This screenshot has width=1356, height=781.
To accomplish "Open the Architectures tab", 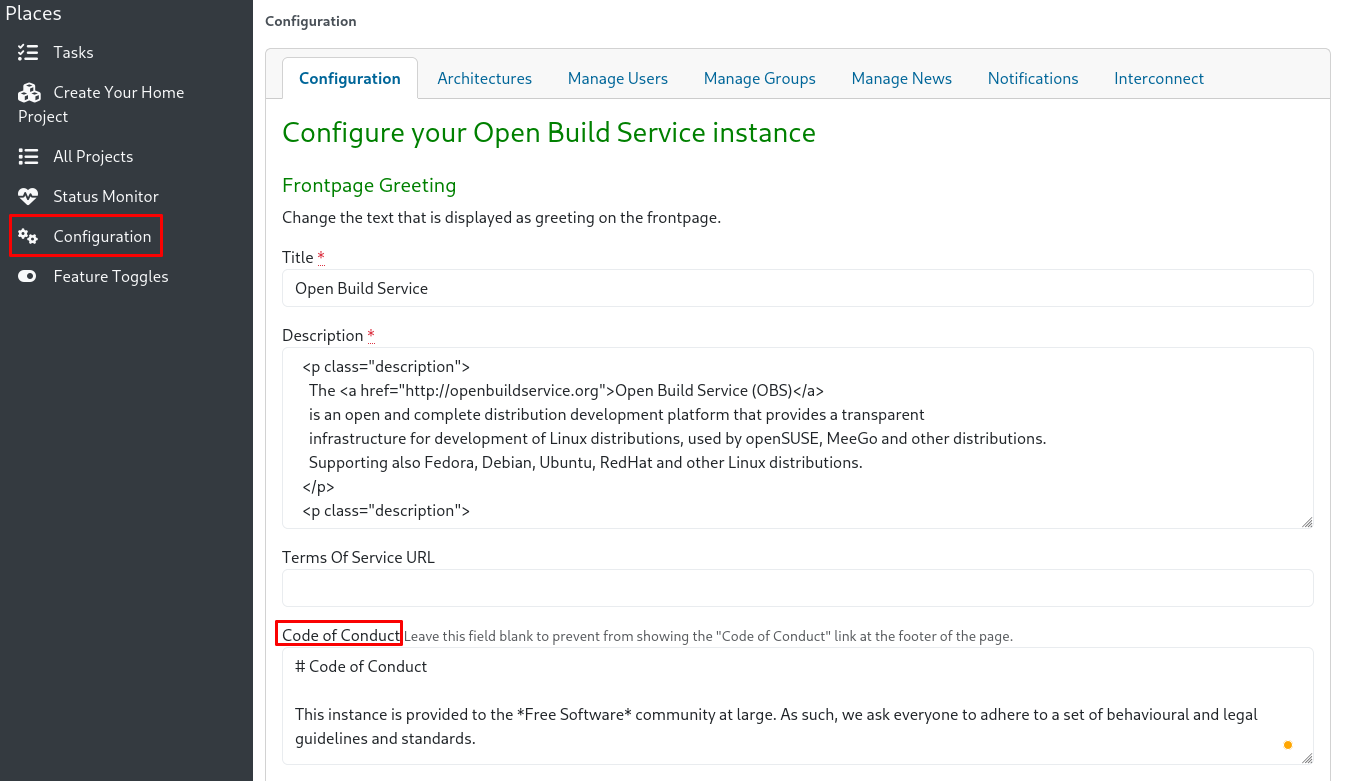I will [484, 79].
